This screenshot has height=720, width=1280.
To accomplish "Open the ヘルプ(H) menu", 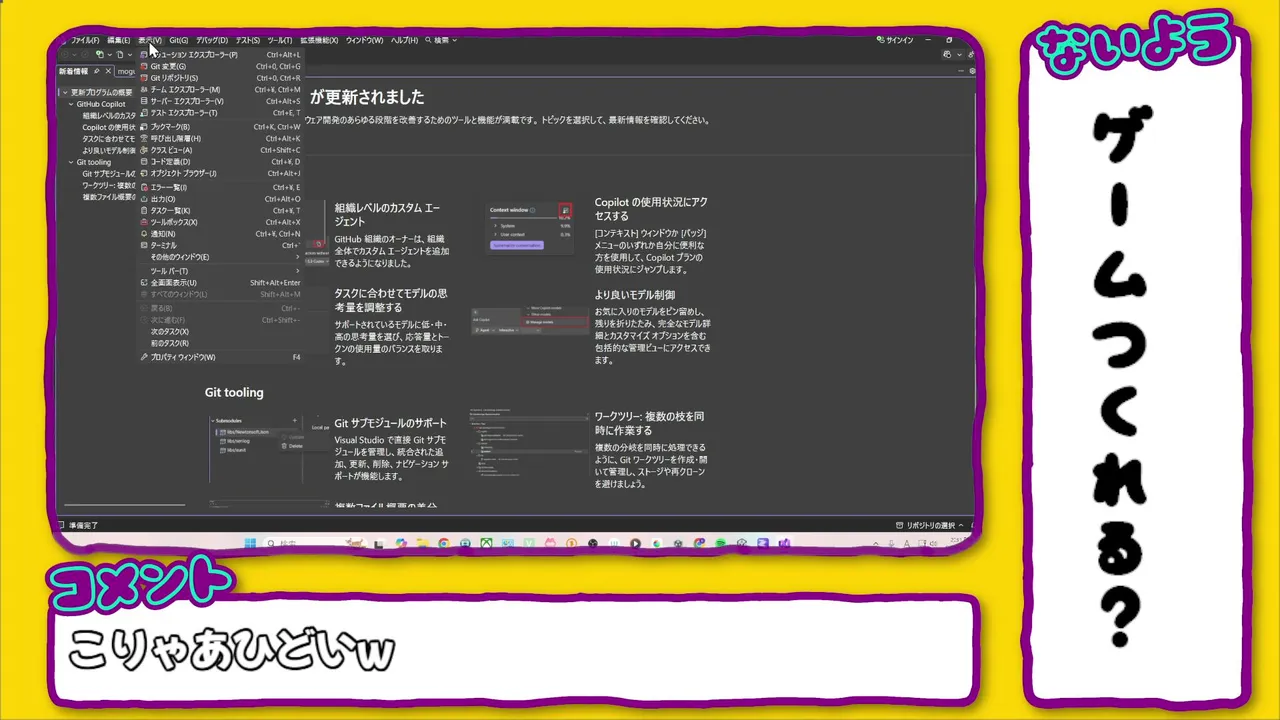I will [x=404, y=41].
